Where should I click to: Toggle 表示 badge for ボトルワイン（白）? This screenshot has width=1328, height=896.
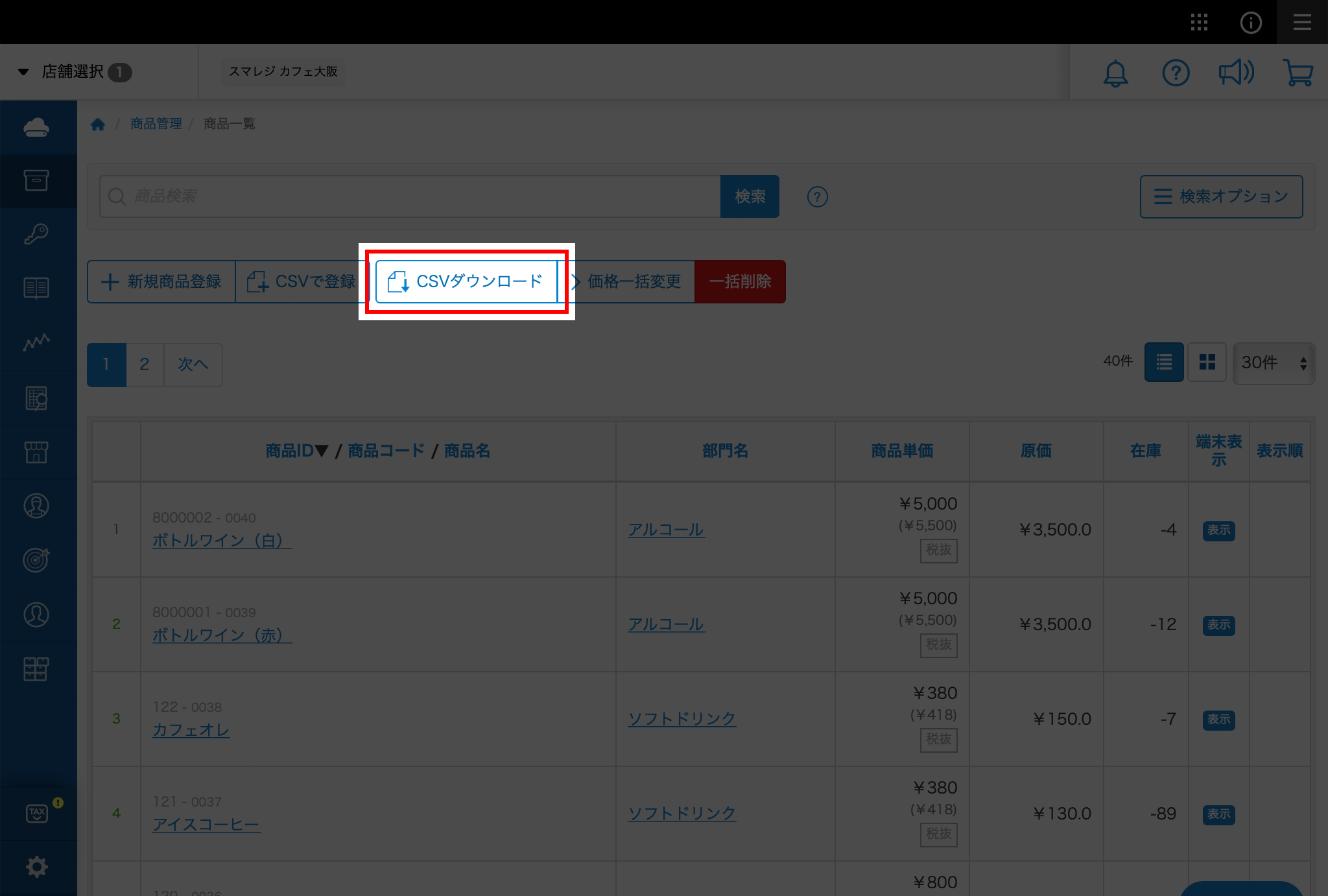pos(1218,530)
